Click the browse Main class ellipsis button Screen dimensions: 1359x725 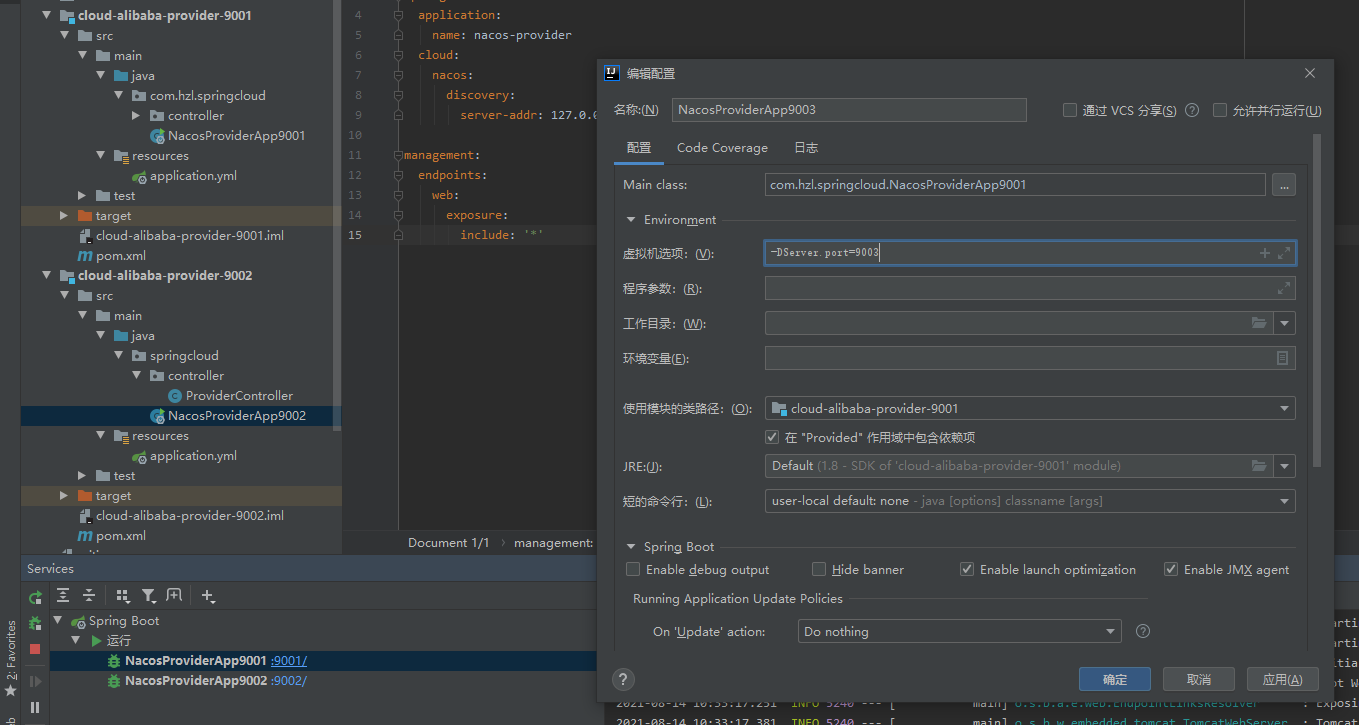(1283, 185)
